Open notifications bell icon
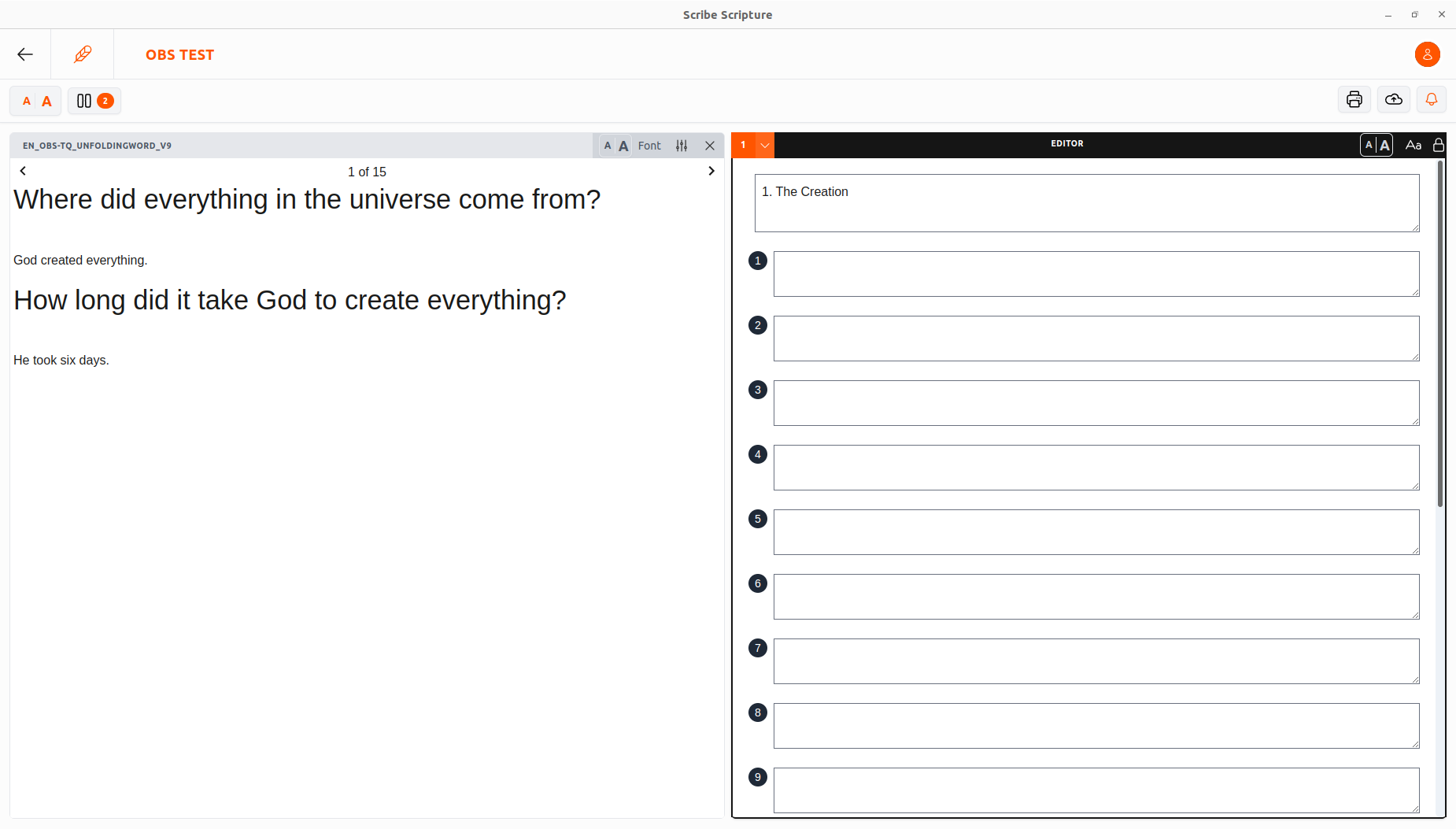 coord(1431,100)
